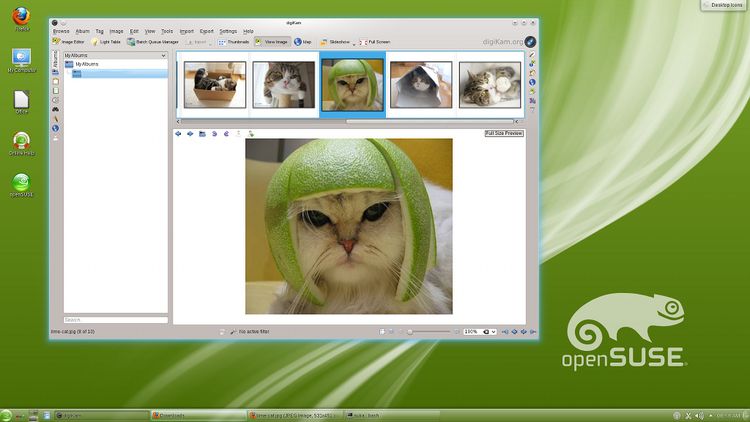Open the Album menu
The height and width of the screenshot is (422, 750).
[x=83, y=31]
